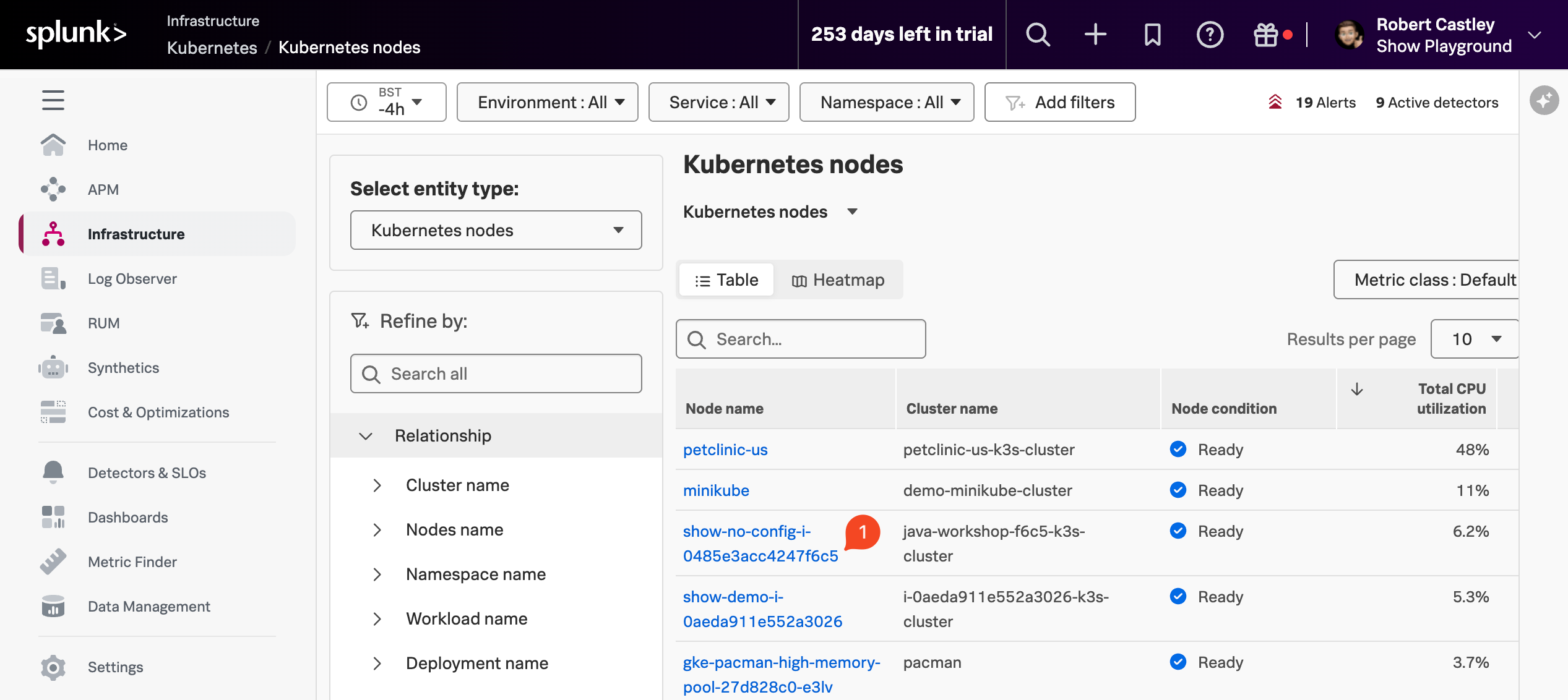Screen dimensions: 1568x700
Task: Open Log Observer from the sidebar
Action: tap(132, 278)
